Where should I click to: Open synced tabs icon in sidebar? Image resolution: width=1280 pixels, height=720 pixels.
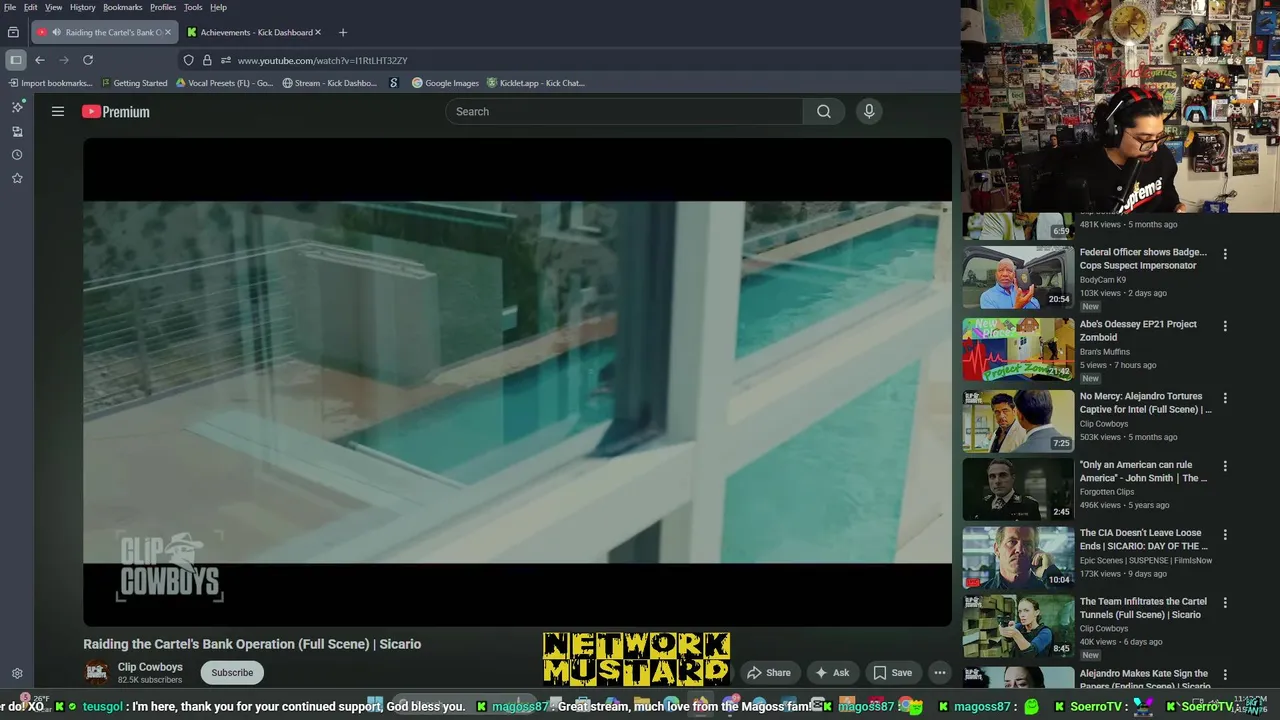(17, 131)
